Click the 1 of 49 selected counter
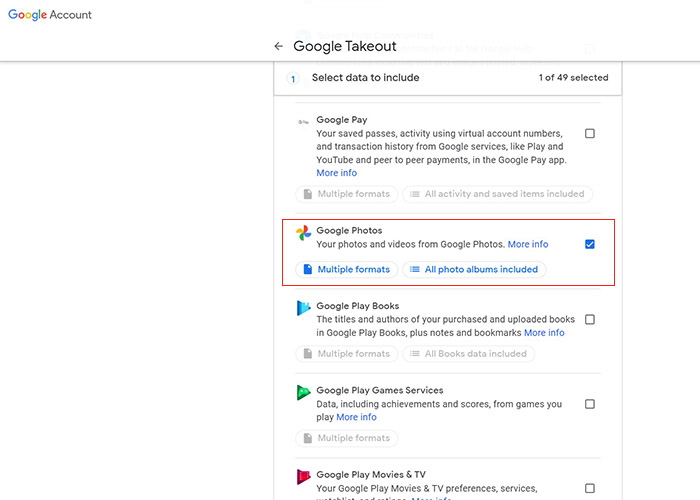Screen dimensions: 700x500 coord(573,78)
